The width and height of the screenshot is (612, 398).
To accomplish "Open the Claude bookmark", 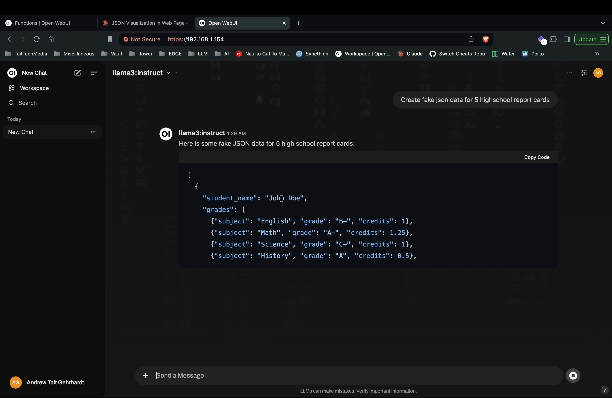I will pyautogui.click(x=410, y=54).
